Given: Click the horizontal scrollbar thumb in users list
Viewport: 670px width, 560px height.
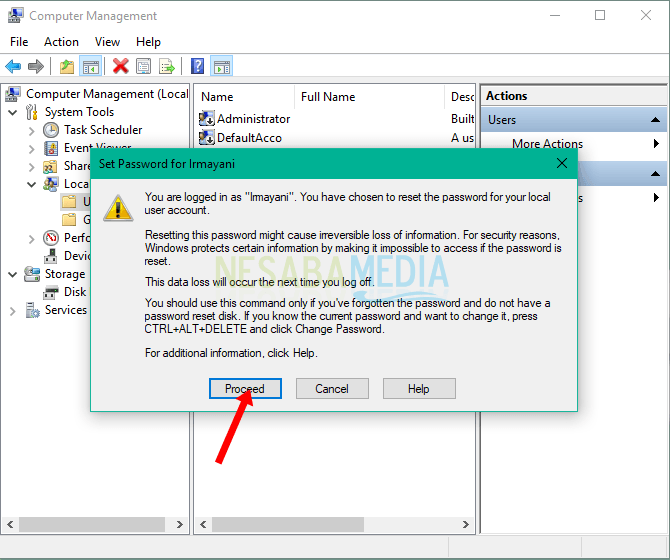Looking at the screenshot, I should pyautogui.click(x=288, y=524).
